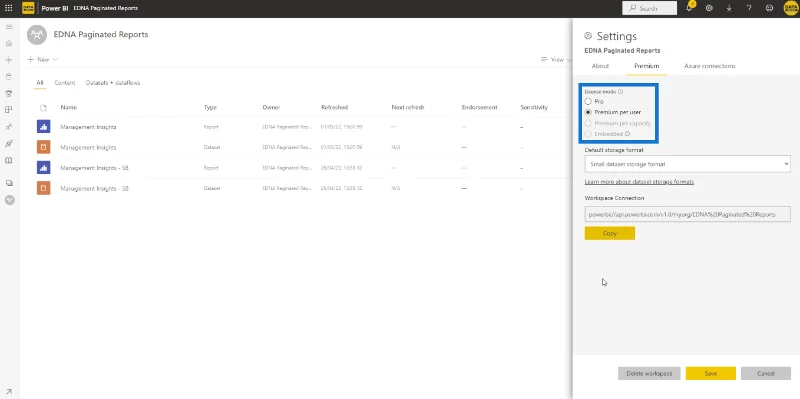Image resolution: width=800 pixels, height=399 pixels.
Task: Open the user account avatar
Action: 790,8
